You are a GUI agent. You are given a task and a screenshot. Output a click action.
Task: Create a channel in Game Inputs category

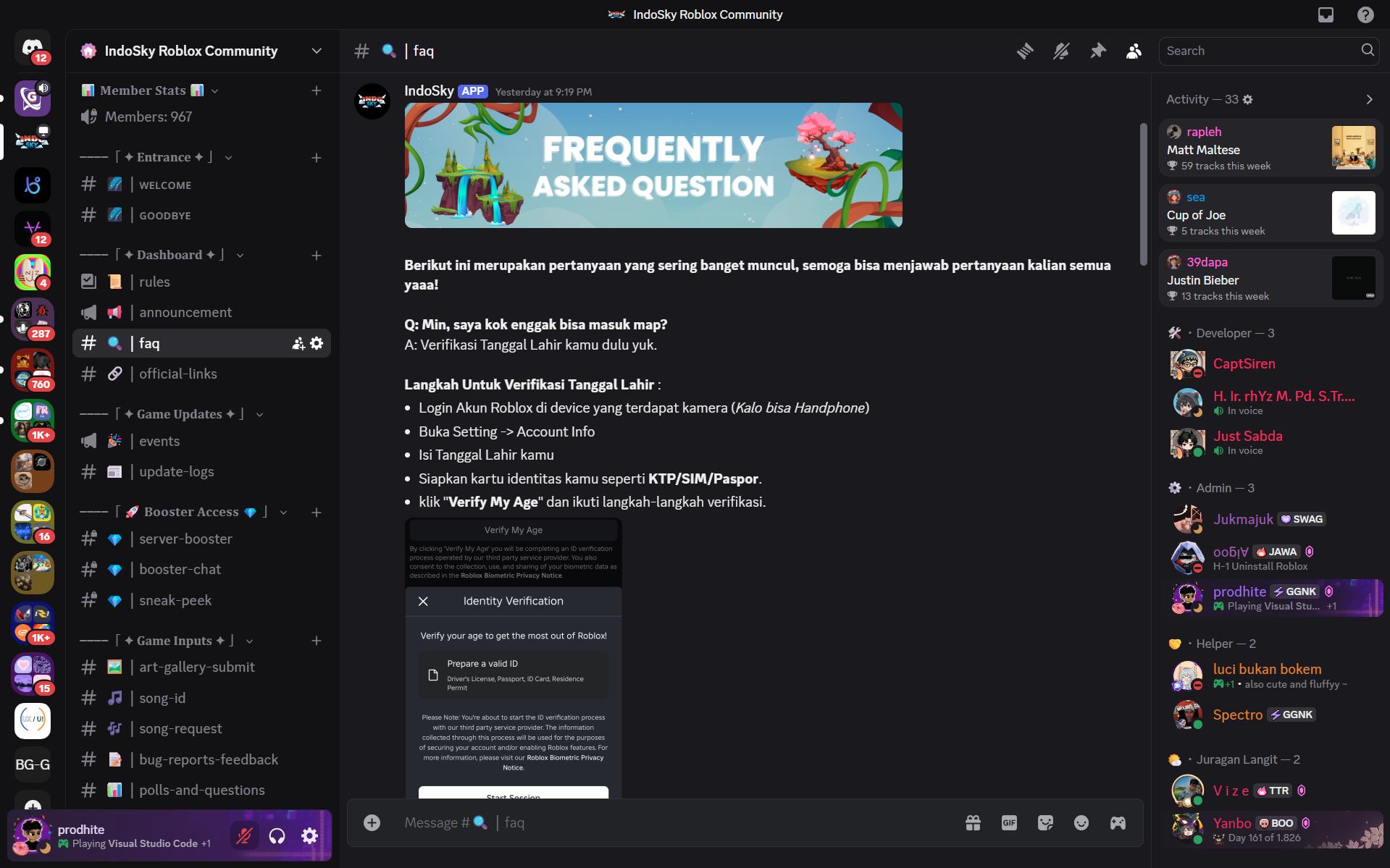pyautogui.click(x=317, y=641)
